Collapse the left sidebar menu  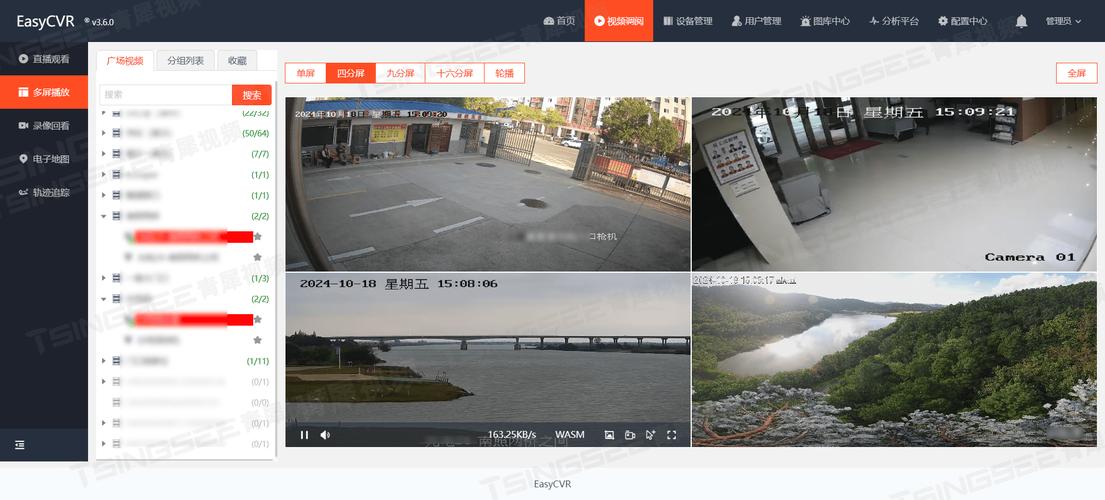pos(20,445)
